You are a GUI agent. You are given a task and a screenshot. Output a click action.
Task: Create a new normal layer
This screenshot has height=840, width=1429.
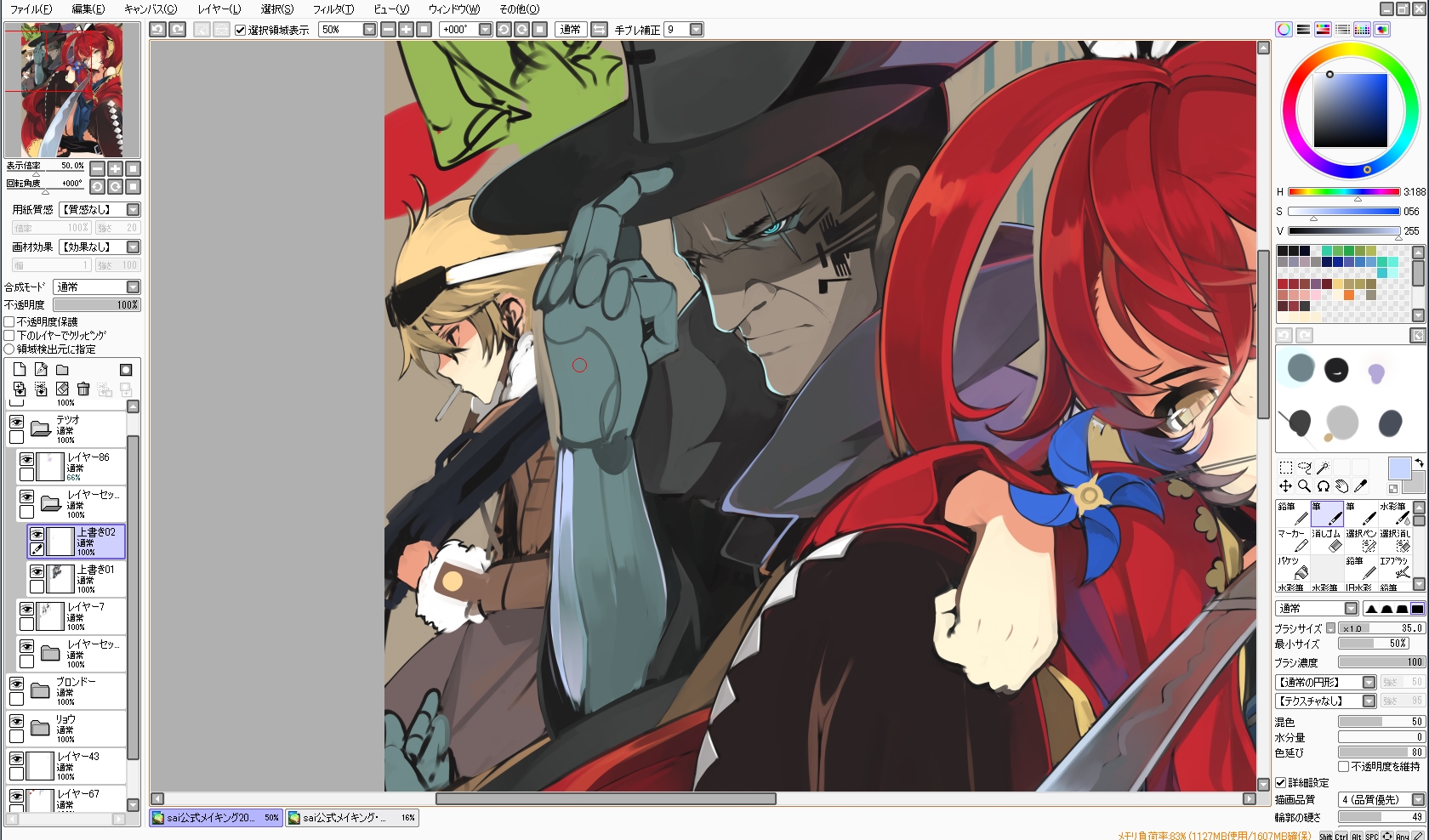coord(20,369)
